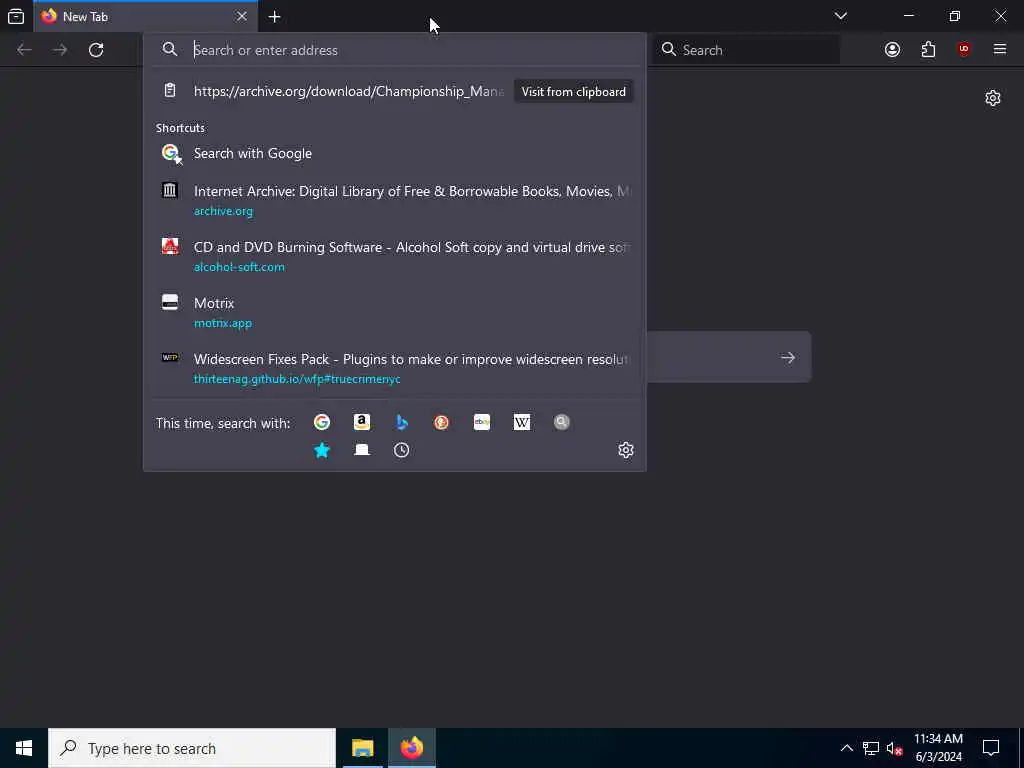Open Firefox View from the tab bar
The height and width of the screenshot is (768, 1024).
(x=16, y=16)
